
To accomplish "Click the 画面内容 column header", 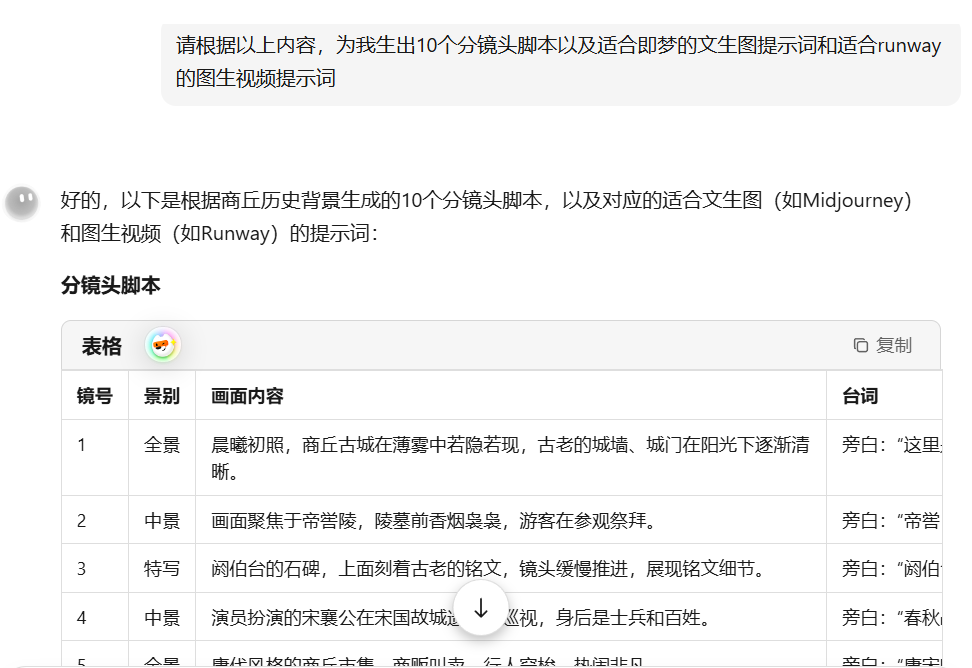I will click(247, 396).
